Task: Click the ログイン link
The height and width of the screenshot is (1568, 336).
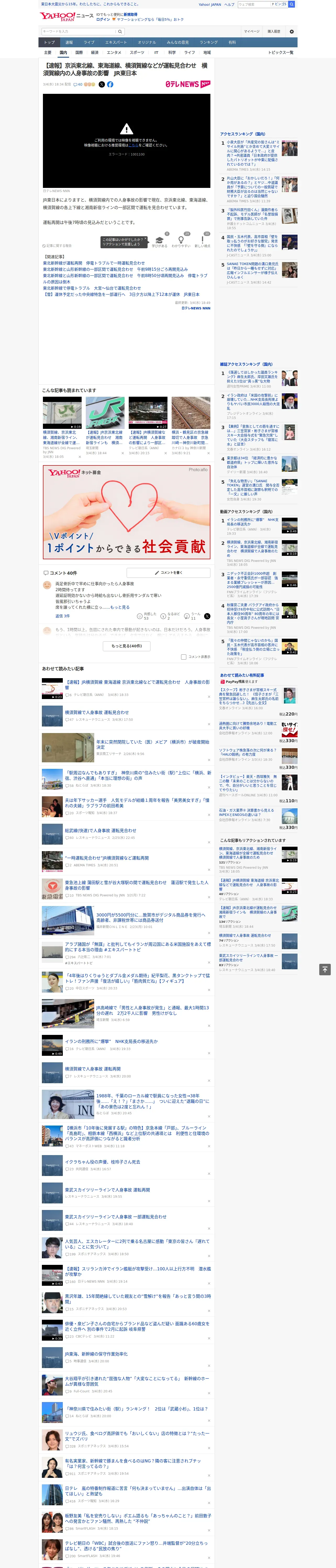Action: pyautogui.click(x=103, y=20)
